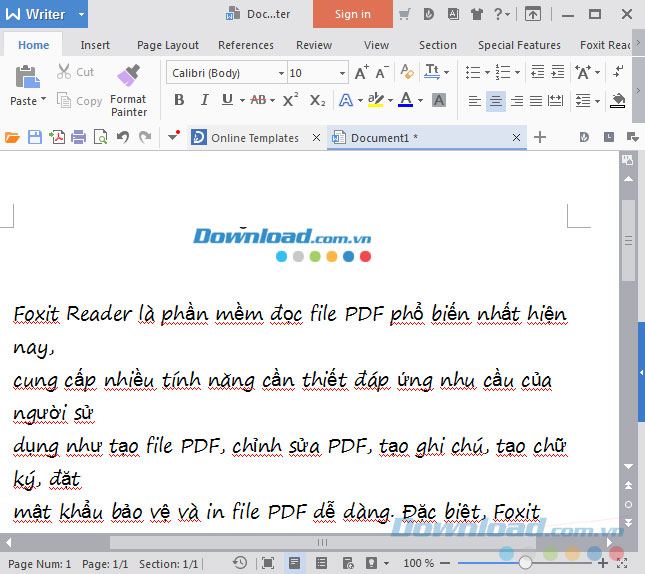Viewport: 645px width, 574px height.
Task: Justify paragraph text
Action: [536, 100]
